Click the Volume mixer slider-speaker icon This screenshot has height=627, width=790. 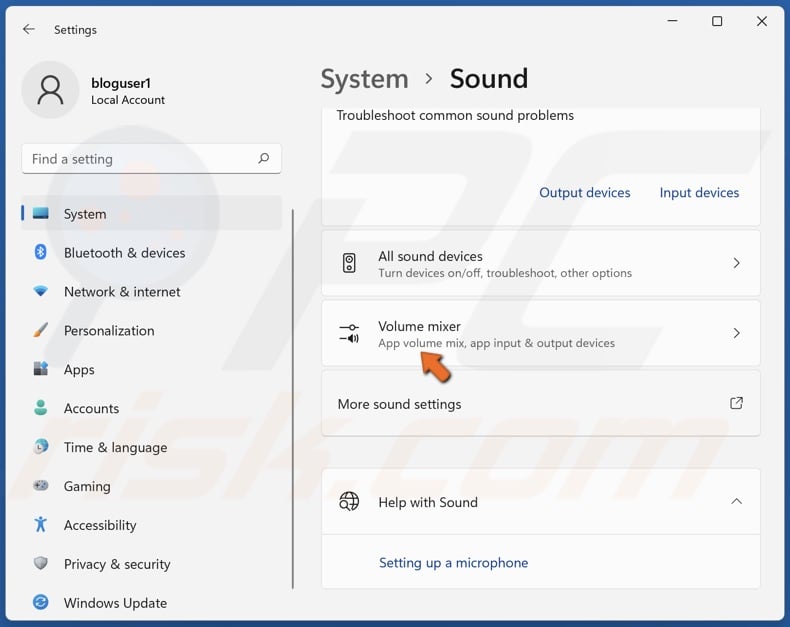pyautogui.click(x=349, y=333)
